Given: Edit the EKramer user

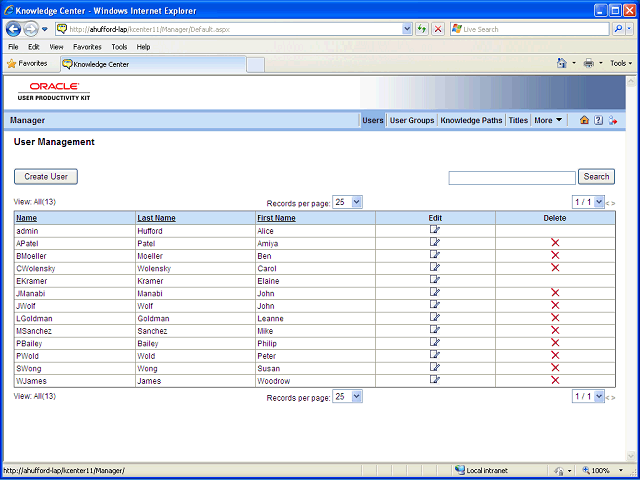Looking at the screenshot, I should 435,280.
